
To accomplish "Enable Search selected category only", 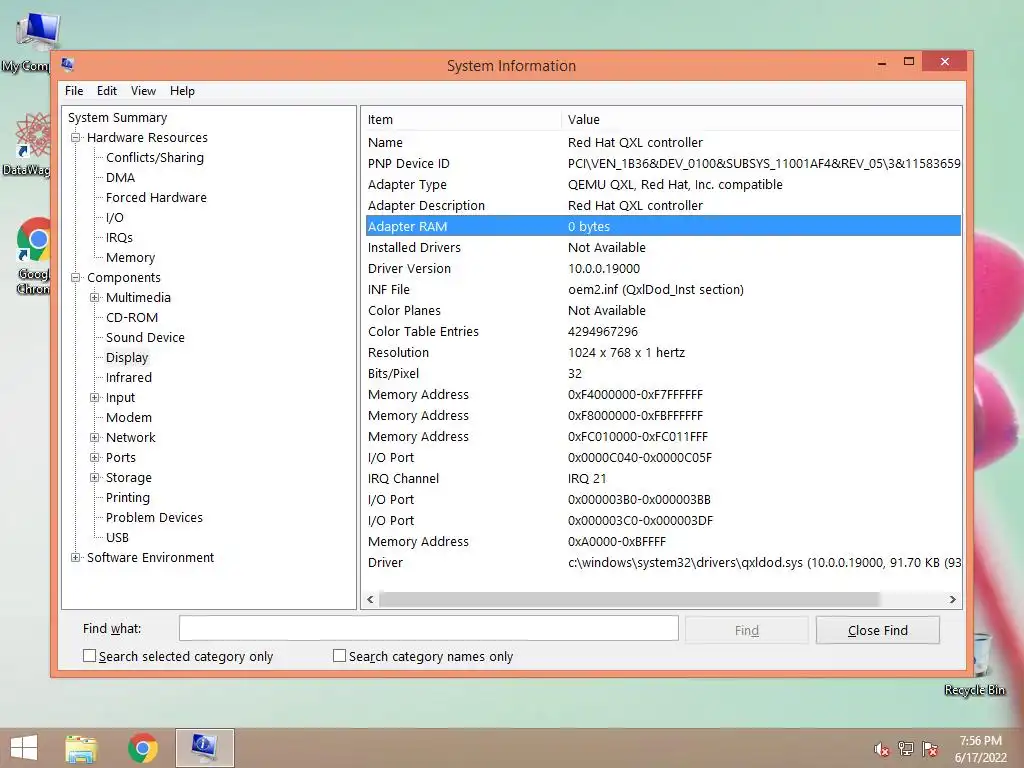I will point(89,656).
